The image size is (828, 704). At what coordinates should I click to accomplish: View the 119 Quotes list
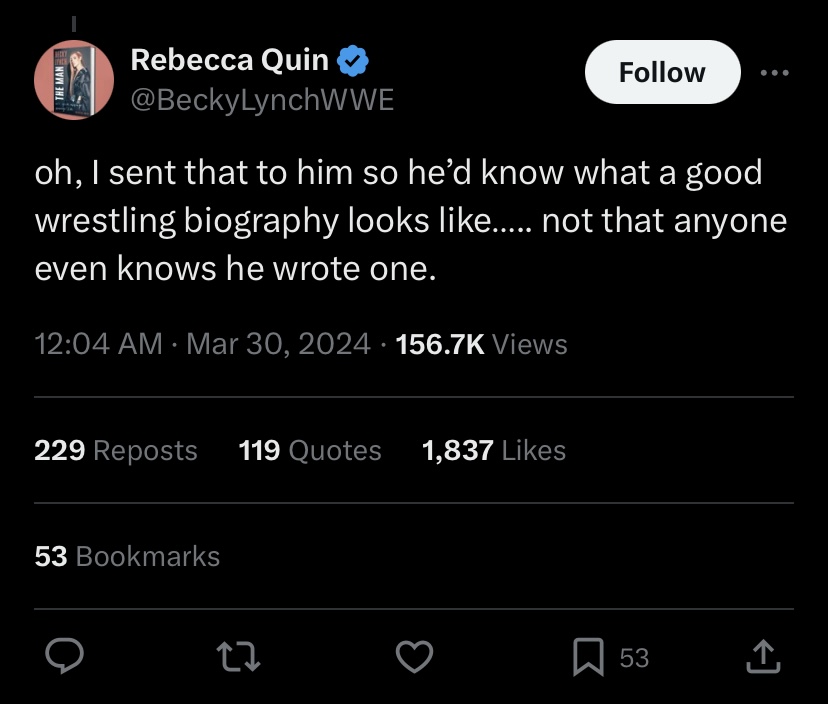click(310, 451)
